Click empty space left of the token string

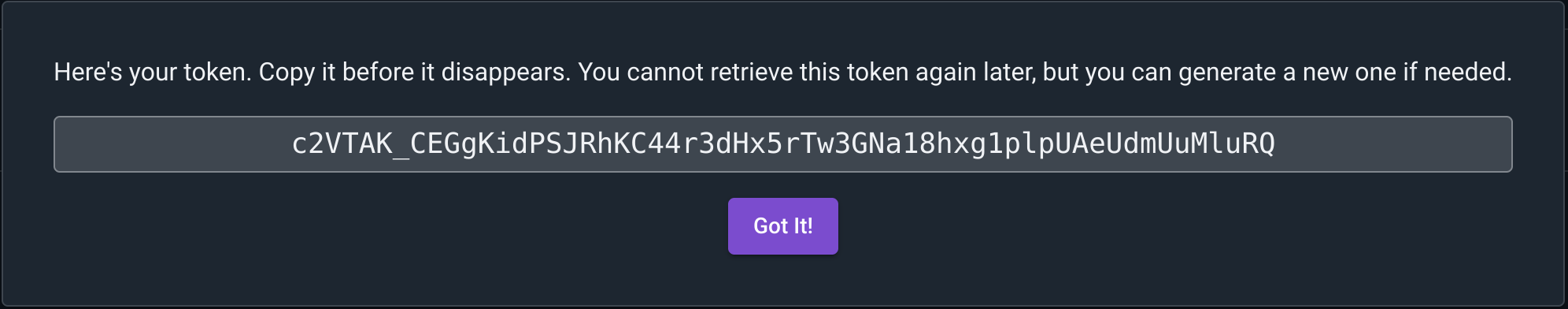pyautogui.click(x=173, y=144)
